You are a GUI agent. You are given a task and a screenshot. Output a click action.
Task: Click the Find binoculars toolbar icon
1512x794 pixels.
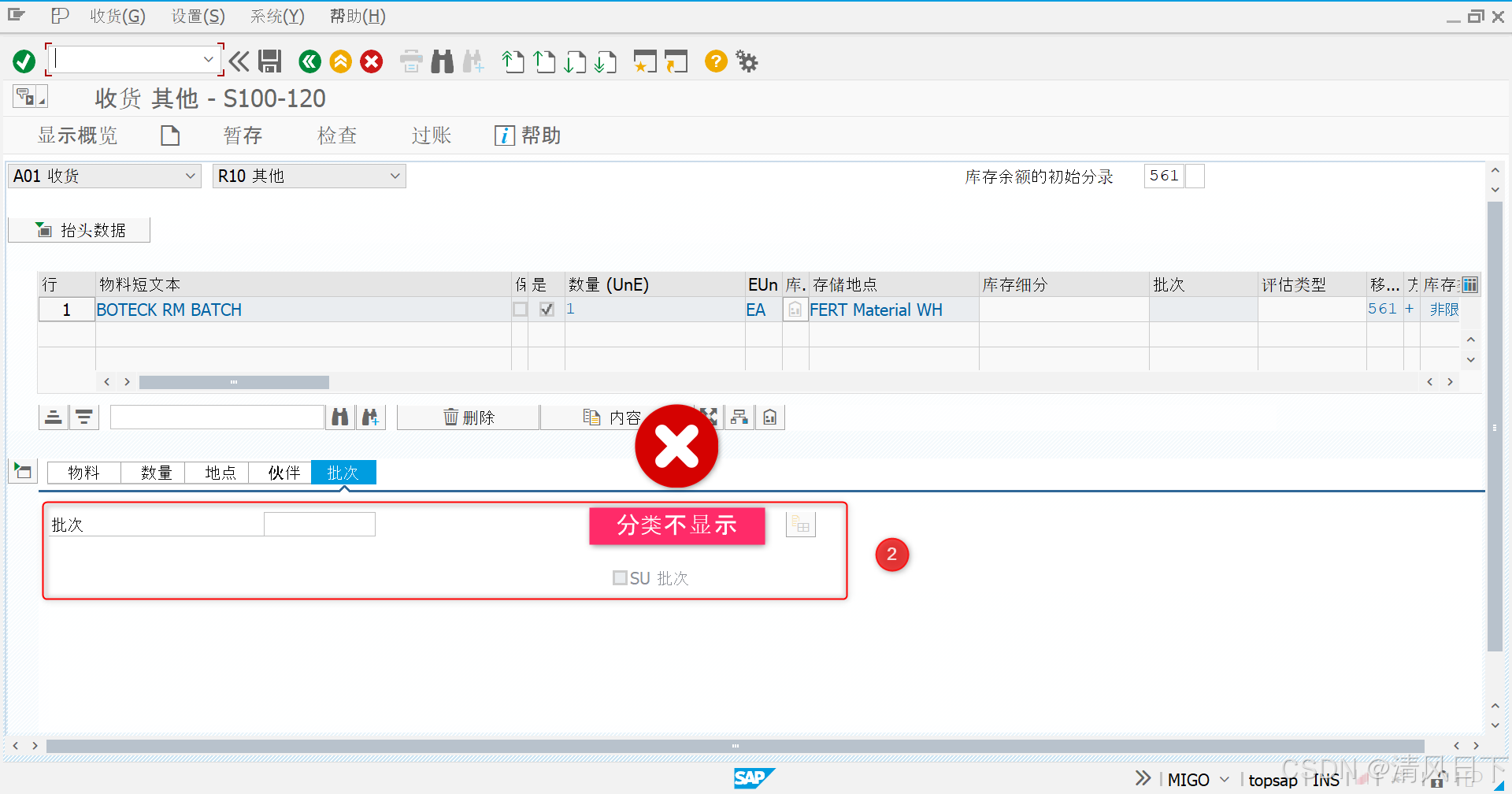pyautogui.click(x=443, y=61)
